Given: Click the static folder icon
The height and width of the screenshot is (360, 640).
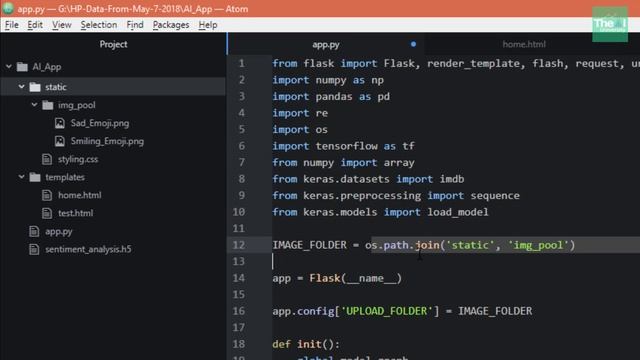Looking at the screenshot, I should (x=35, y=87).
